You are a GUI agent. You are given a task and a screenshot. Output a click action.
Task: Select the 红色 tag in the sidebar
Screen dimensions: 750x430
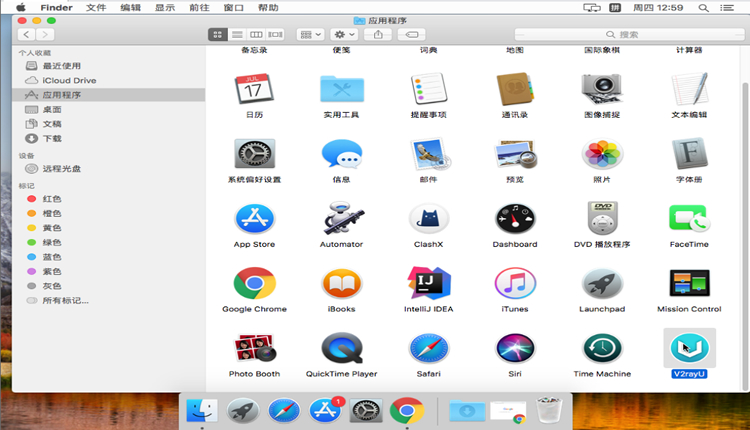point(52,199)
